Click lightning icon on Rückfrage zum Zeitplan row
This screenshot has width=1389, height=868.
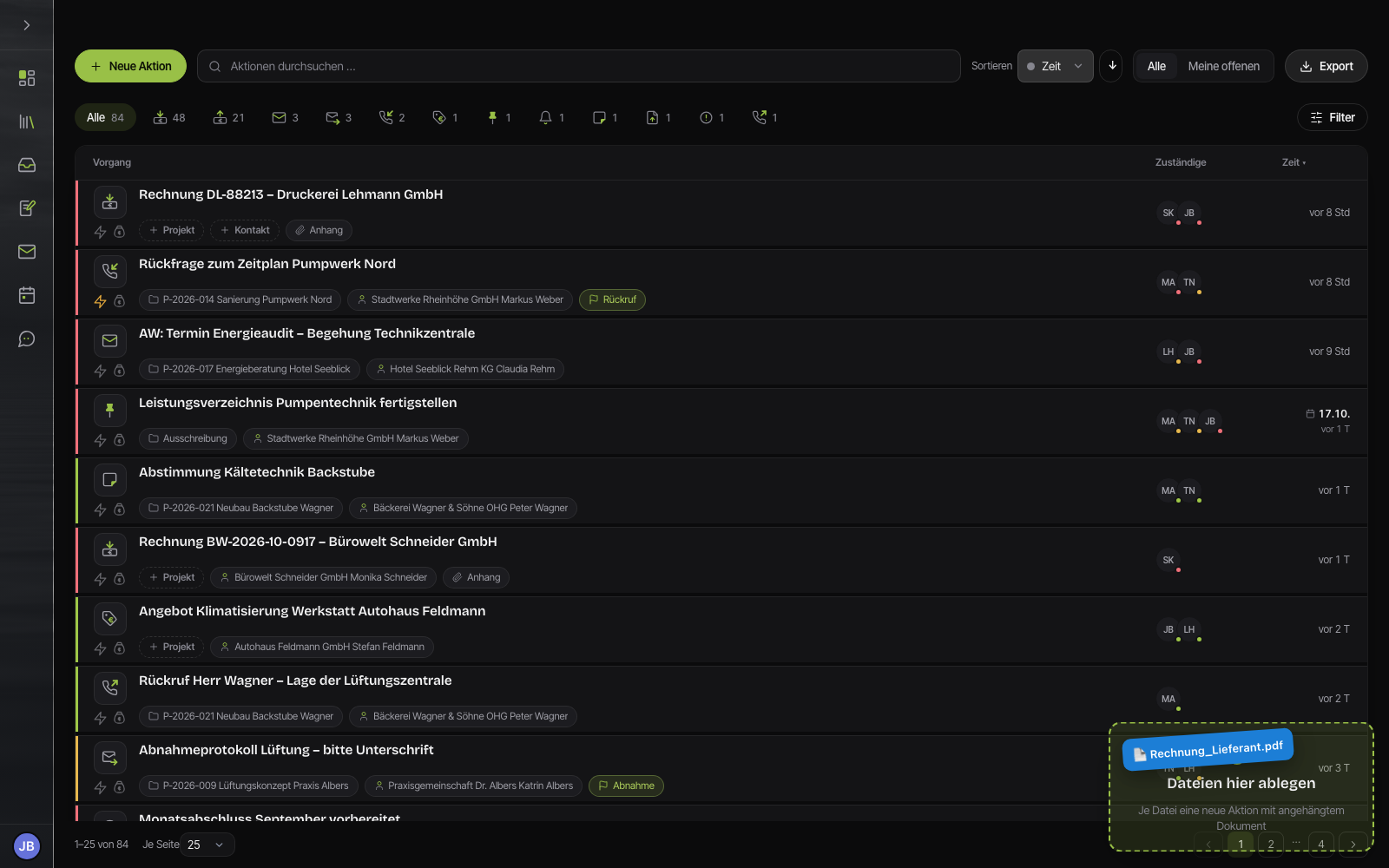pyautogui.click(x=100, y=301)
